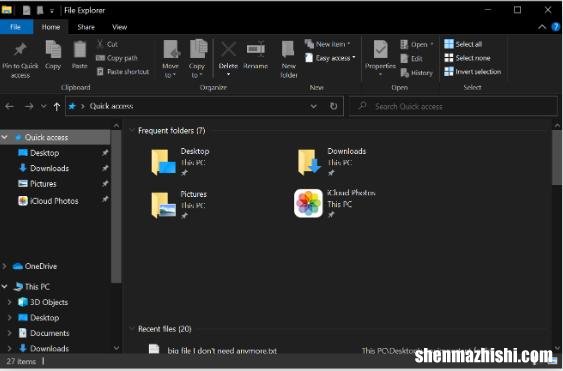
Task: Switch to the Share ribbon tab
Action: coord(86,27)
